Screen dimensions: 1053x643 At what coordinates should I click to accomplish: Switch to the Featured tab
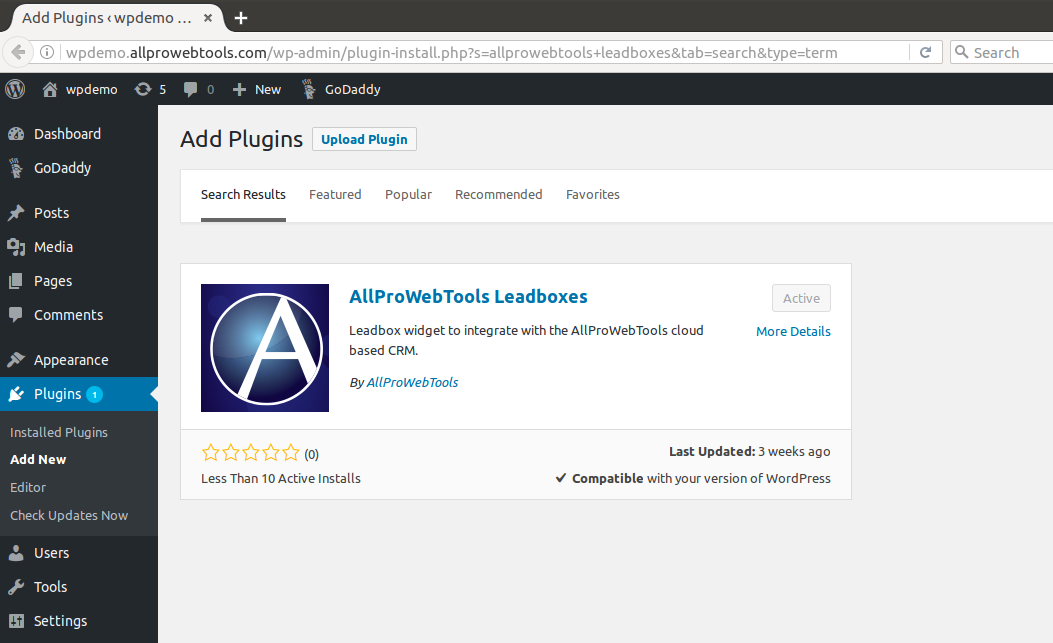coord(335,195)
